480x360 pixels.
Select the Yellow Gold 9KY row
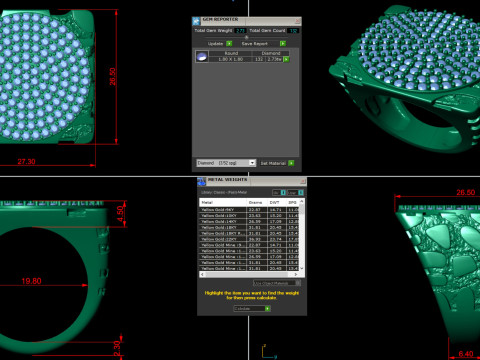[x=249, y=210]
